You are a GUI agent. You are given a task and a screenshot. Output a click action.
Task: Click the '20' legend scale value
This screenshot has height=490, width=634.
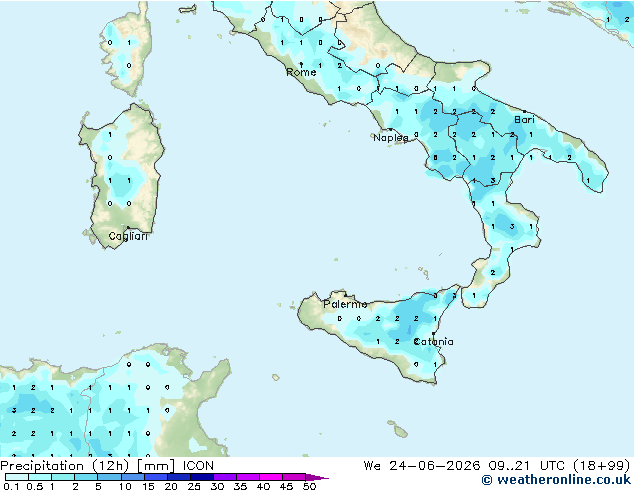pos(171,486)
